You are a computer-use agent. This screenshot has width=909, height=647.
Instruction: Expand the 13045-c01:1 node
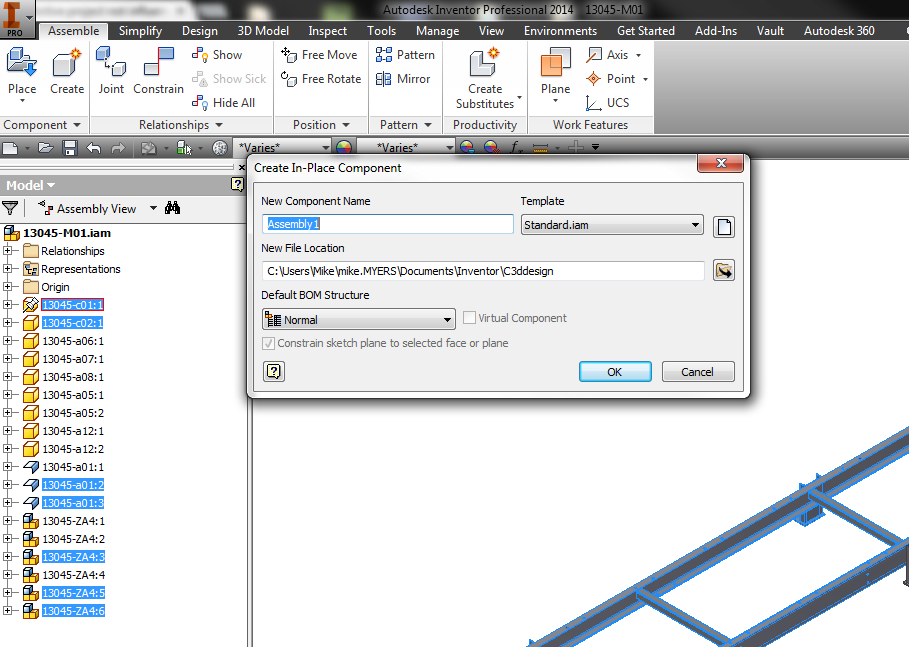(x=8, y=304)
